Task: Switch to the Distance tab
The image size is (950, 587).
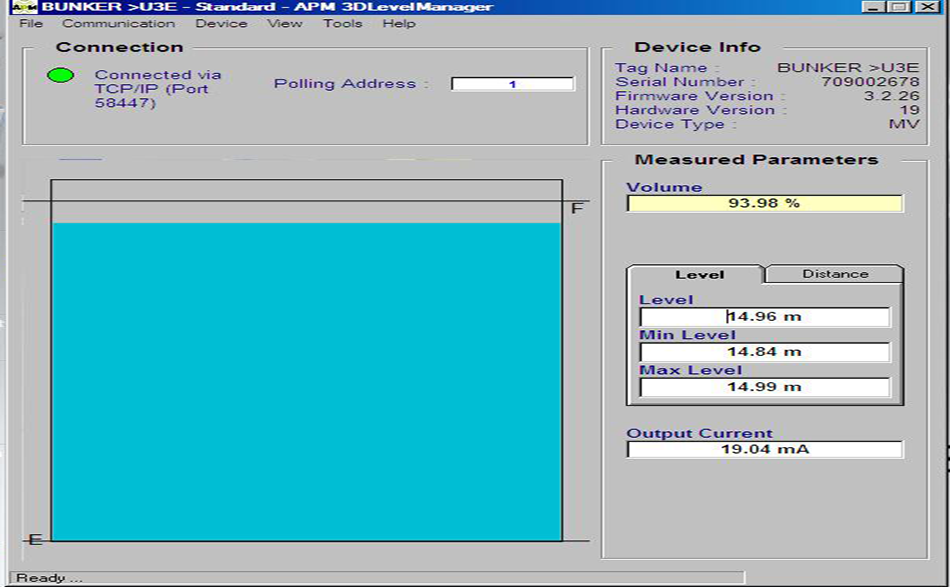Action: (x=835, y=274)
